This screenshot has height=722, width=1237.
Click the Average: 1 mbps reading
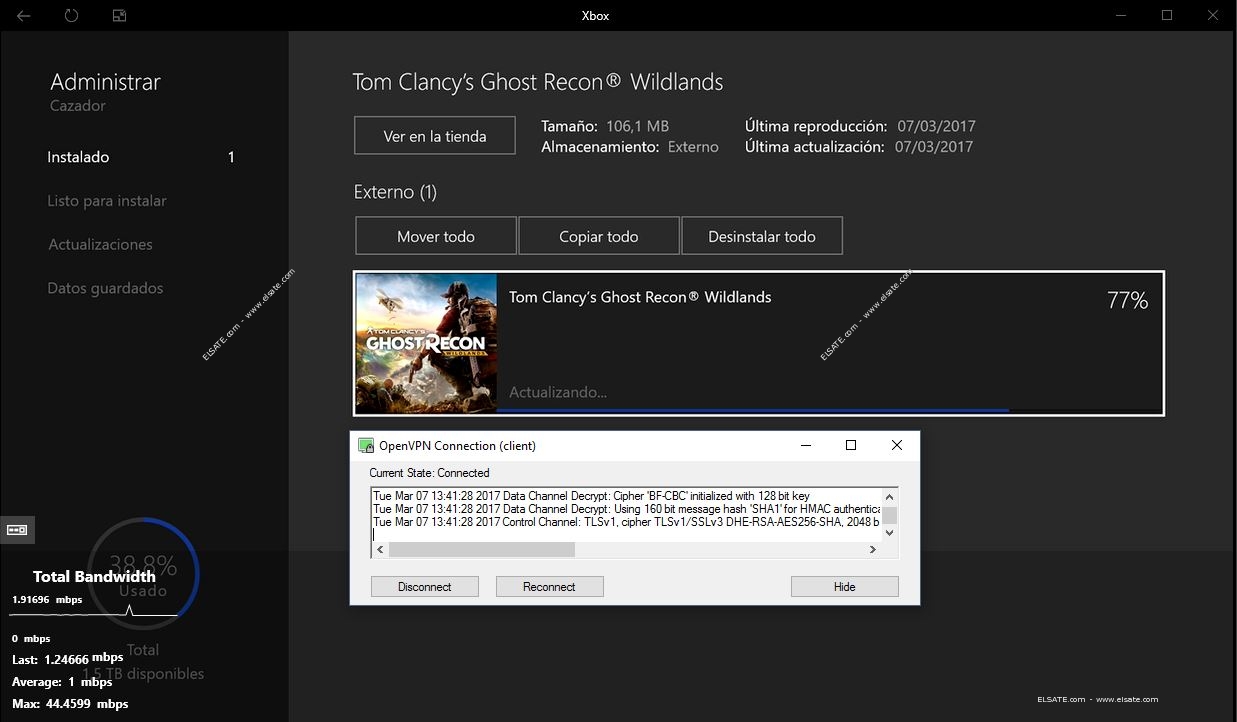pos(62,682)
